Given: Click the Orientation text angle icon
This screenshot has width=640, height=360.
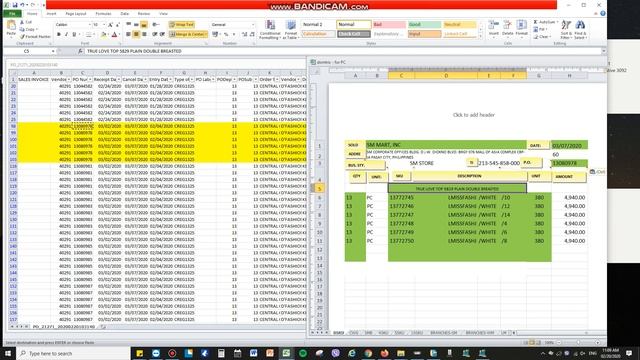Looking at the screenshot, I should (x=156, y=25).
